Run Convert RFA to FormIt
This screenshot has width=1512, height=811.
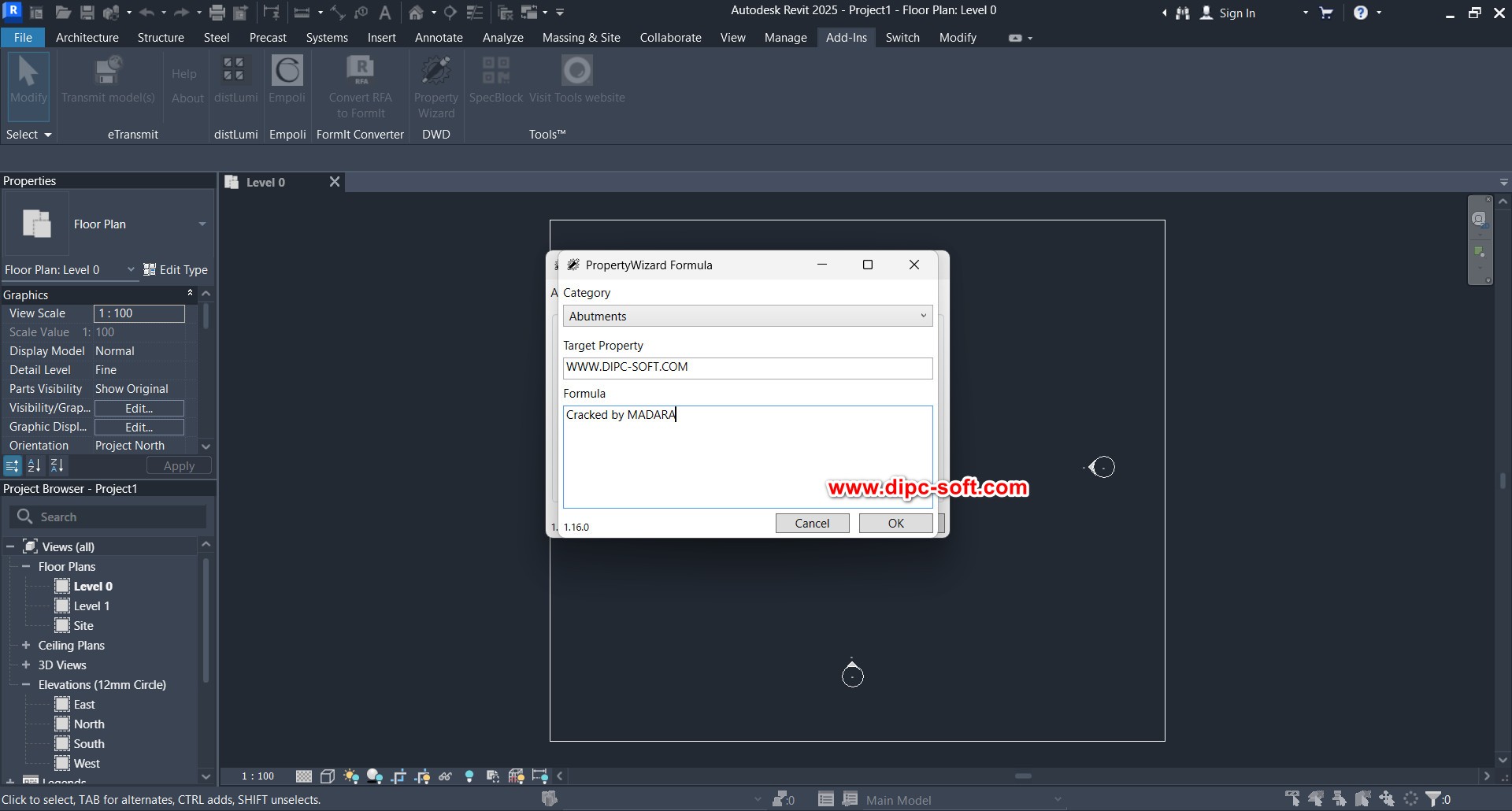(x=360, y=87)
